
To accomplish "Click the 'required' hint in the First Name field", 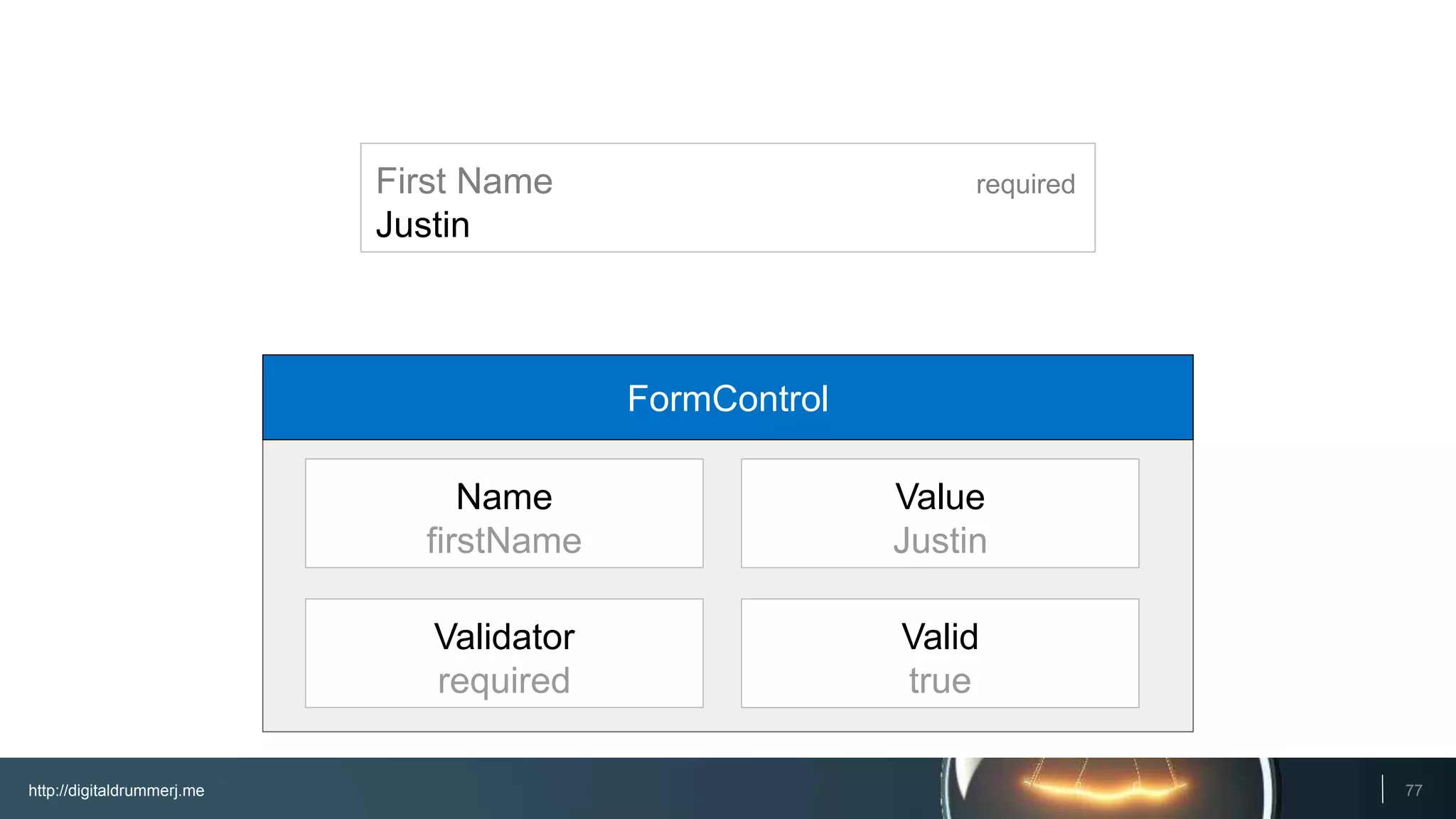I will [1025, 185].
